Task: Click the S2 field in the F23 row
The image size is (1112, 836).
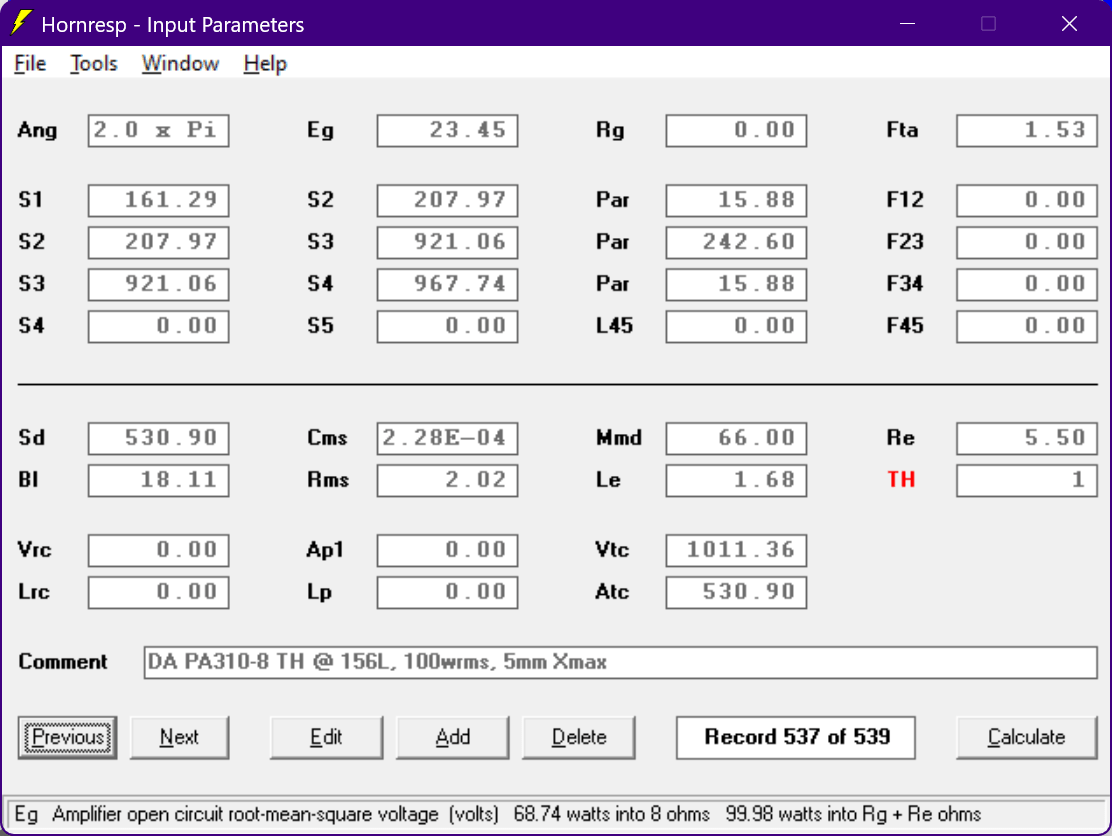Action: (x=158, y=243)
